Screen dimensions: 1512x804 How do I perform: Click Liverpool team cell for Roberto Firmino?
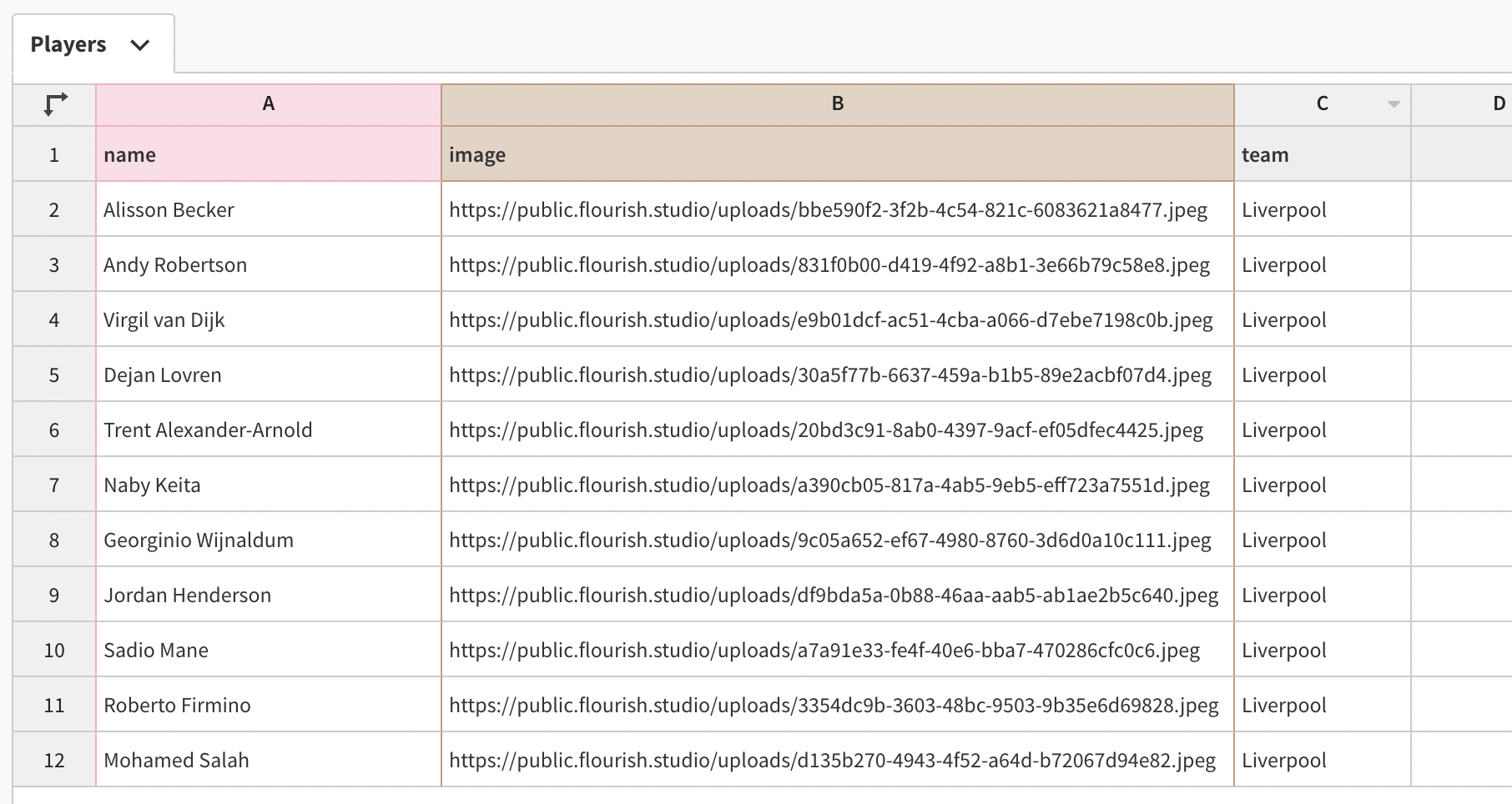coord(1323,705)
